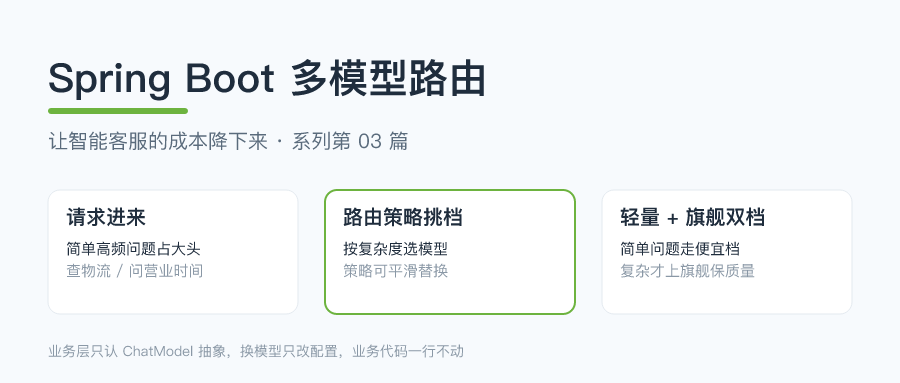
Task: Click the 路由策略挑档 heading
Action: click(x=403, y=218)
